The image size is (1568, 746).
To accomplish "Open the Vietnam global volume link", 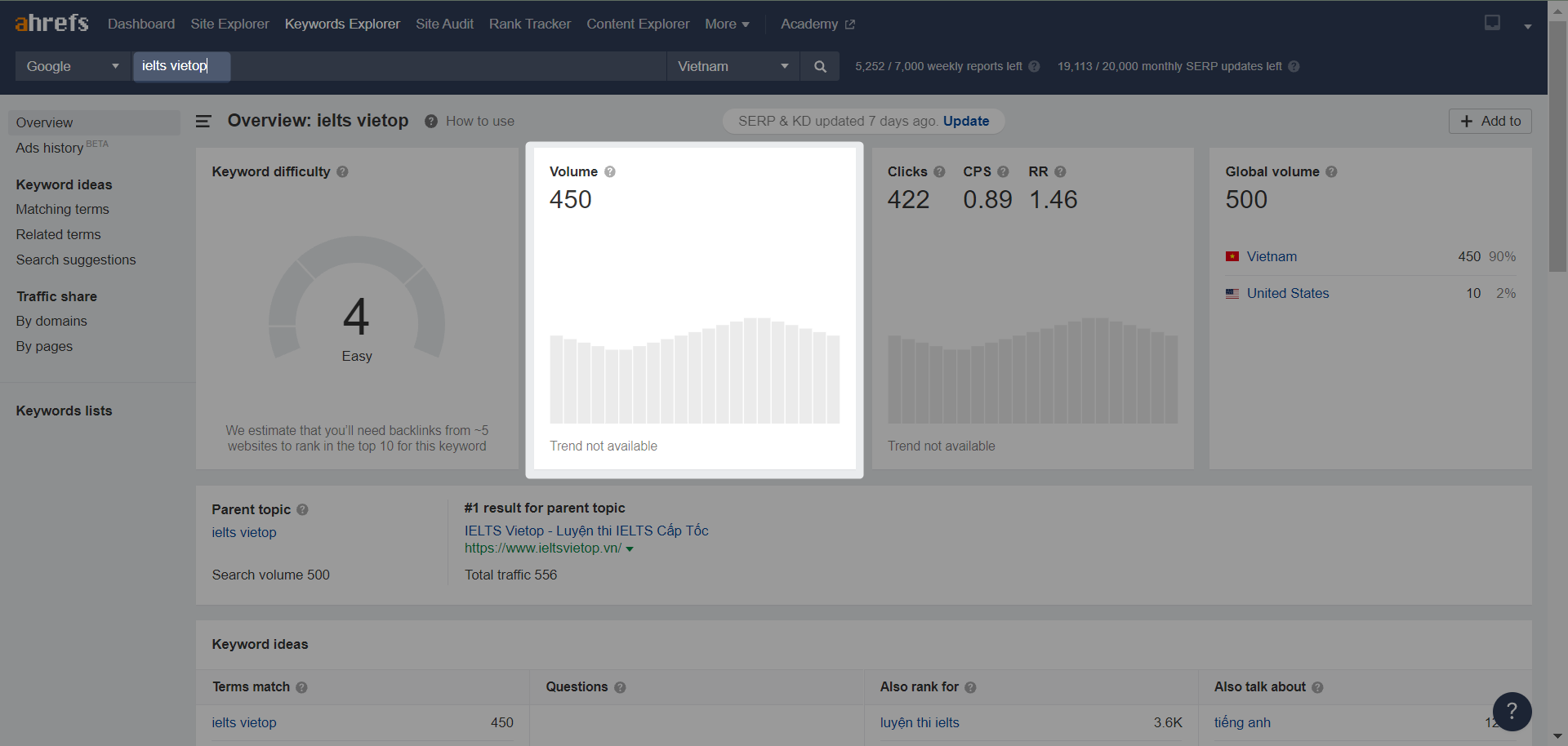I will point(1272,256).
